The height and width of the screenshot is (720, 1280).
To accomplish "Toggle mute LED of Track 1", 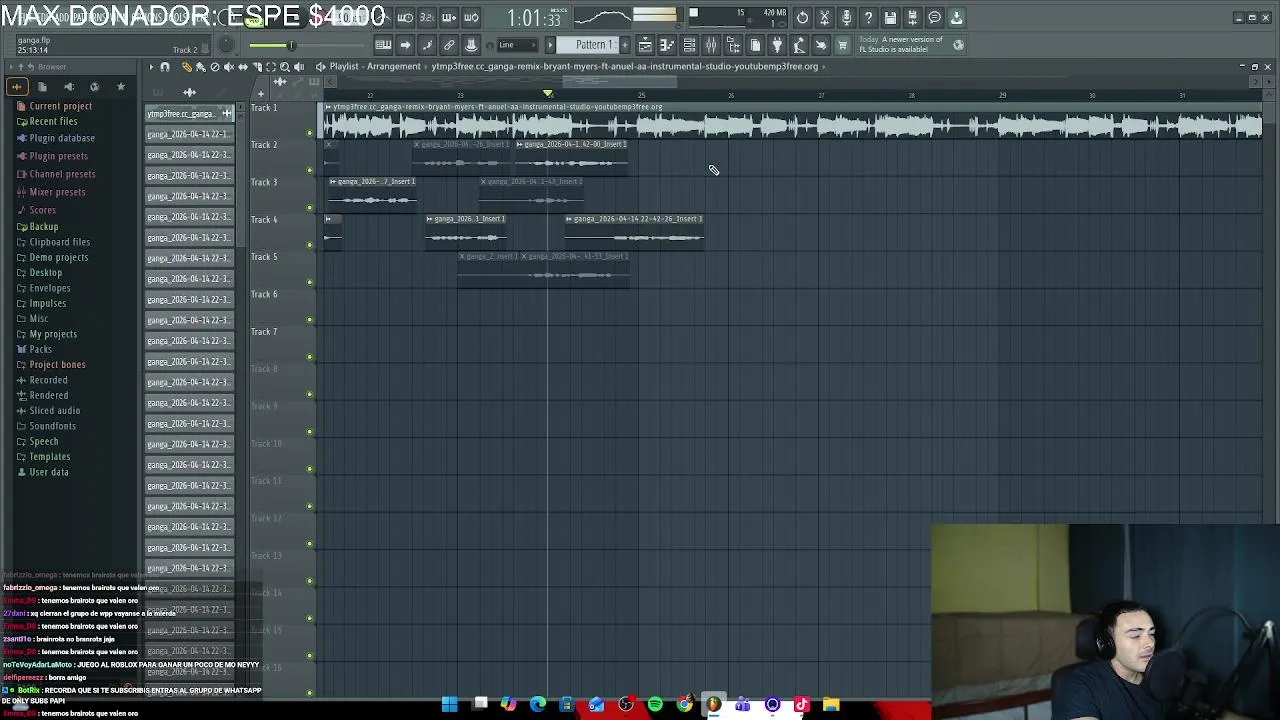I will (x=310, y=133).
